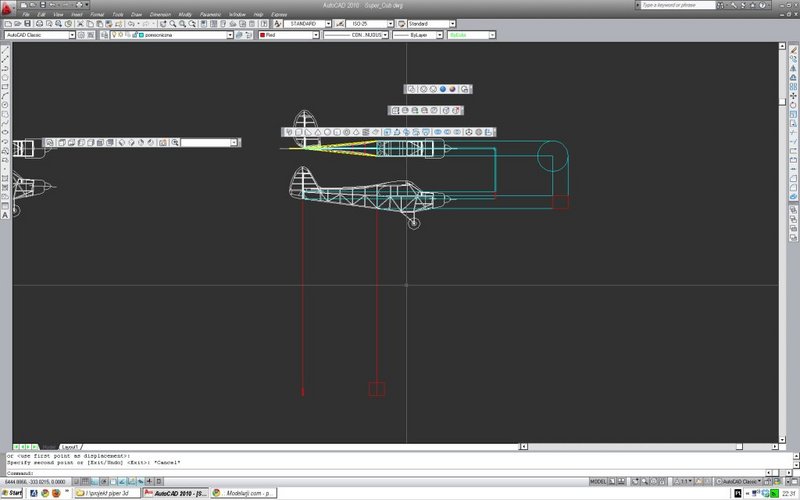Open the Draw menu
The height and width of the screenshot is (500, 800).
tap(136, 15)
